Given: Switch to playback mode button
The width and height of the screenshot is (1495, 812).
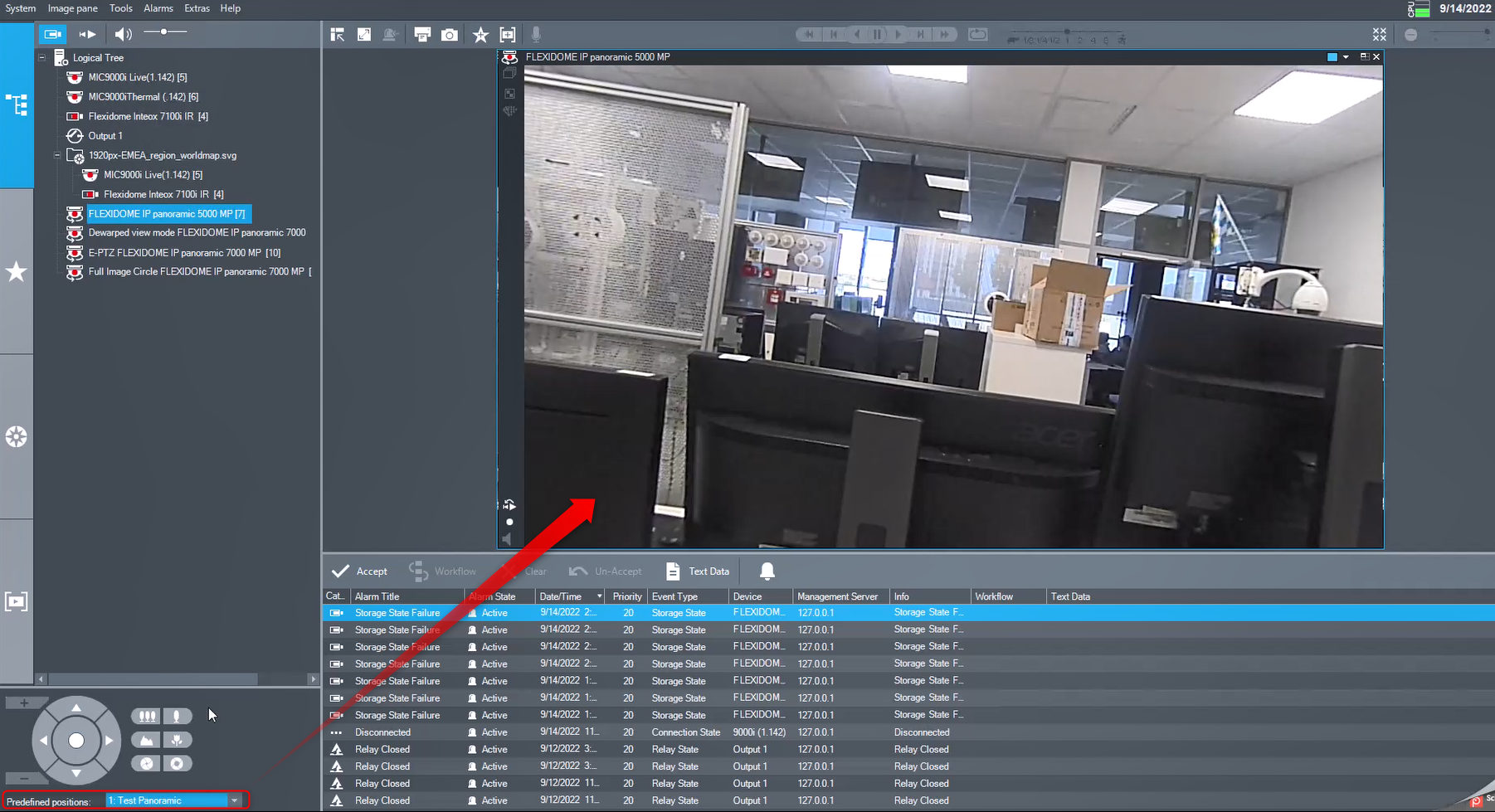Looking at the screenshot, I should pyautogui.click(x=87, y=34).
